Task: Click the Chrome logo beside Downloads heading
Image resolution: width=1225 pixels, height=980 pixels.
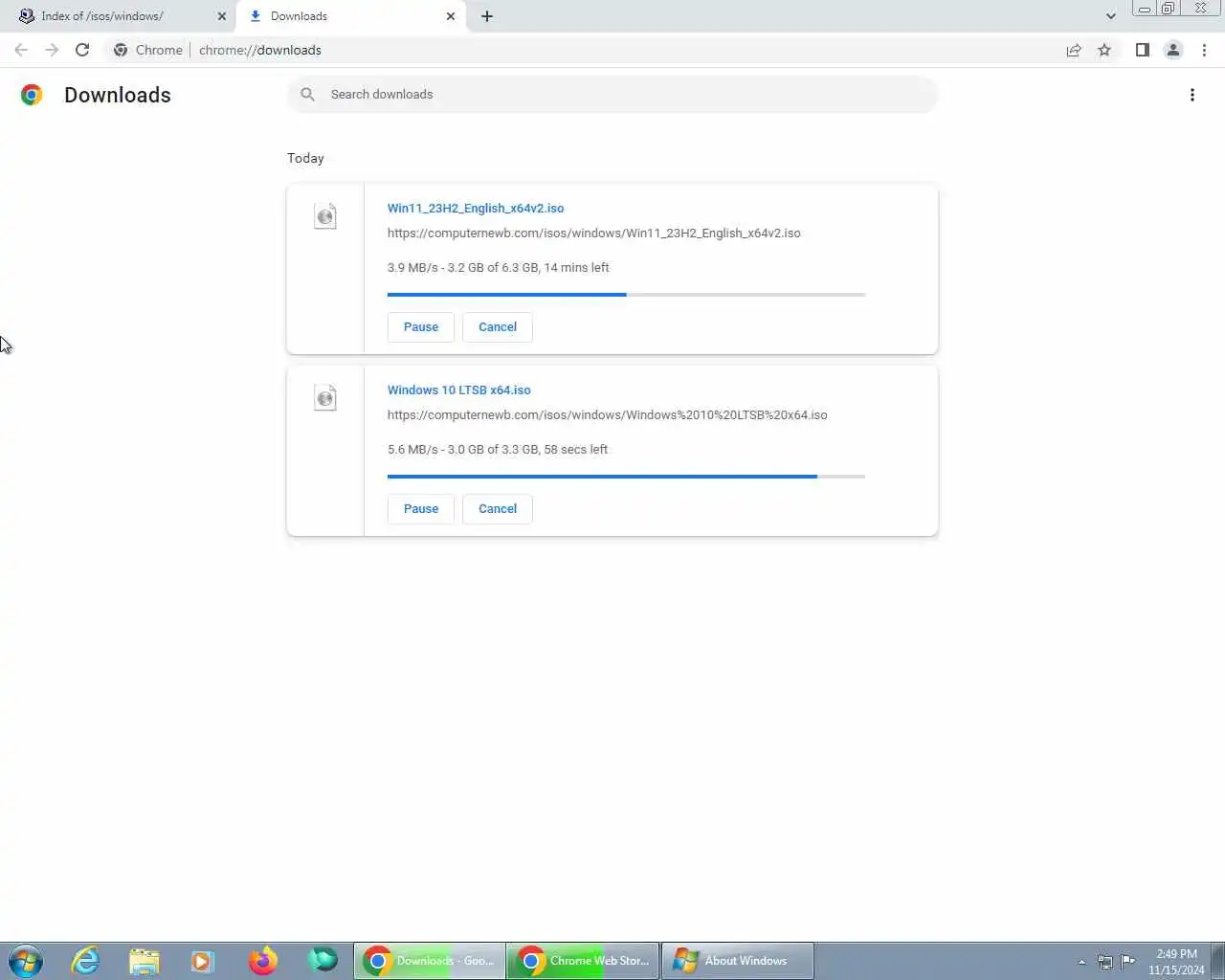Action: [32, 95]
